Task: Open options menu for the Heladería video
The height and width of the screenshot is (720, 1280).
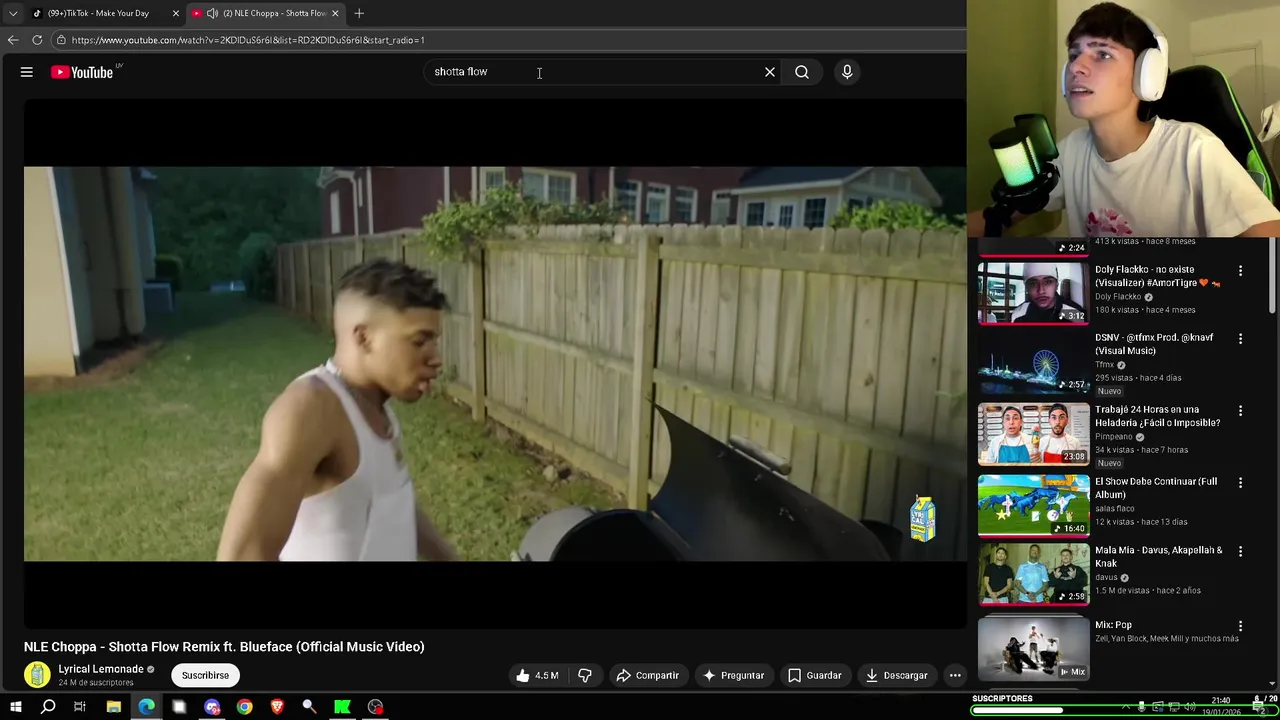Action: (1240, 411)
